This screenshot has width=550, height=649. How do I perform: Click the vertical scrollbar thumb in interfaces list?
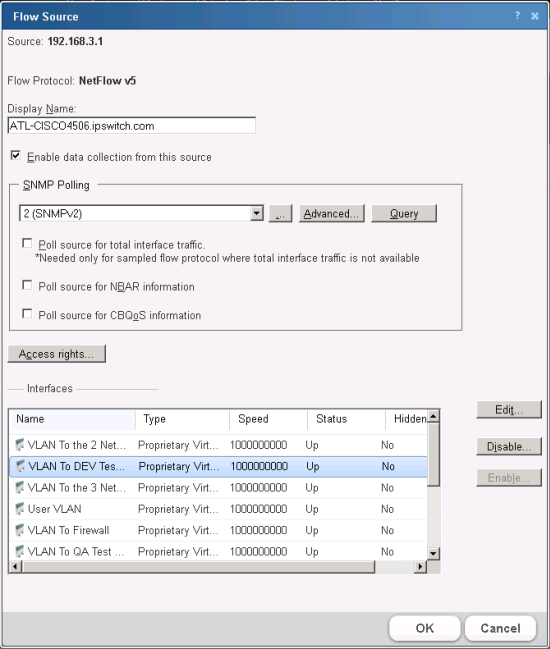coord(433,454)
